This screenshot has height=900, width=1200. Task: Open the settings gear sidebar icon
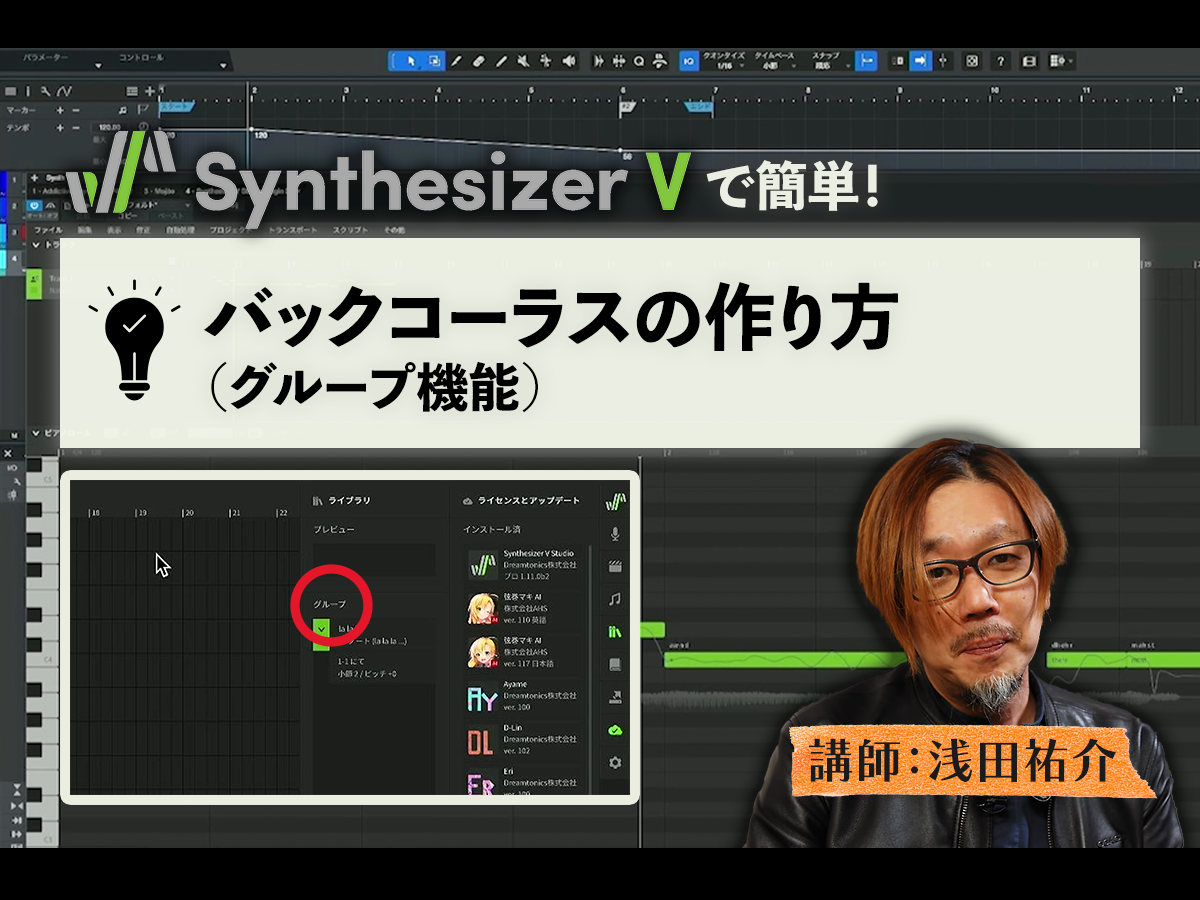point(615,763)
